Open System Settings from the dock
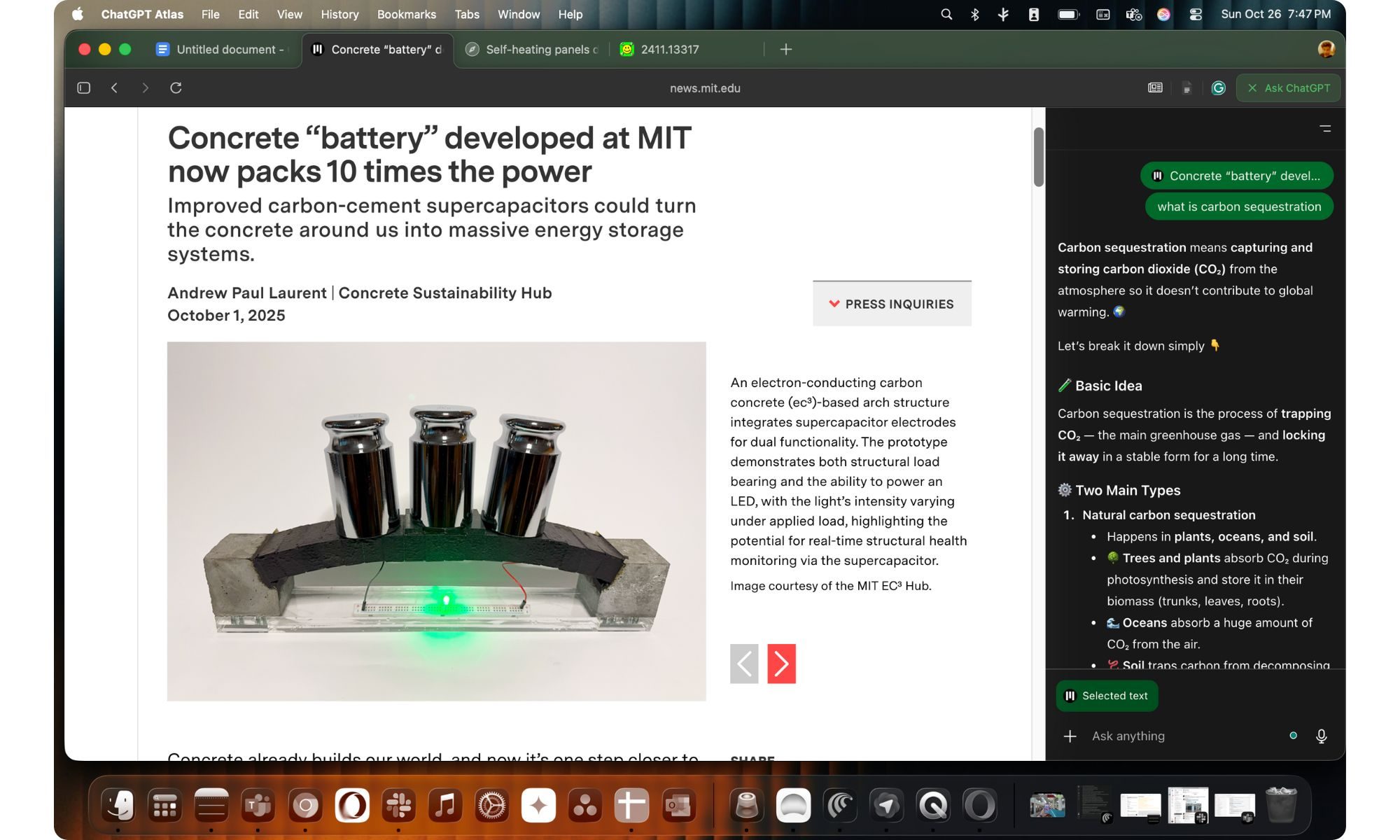 [x=491, y=806]
